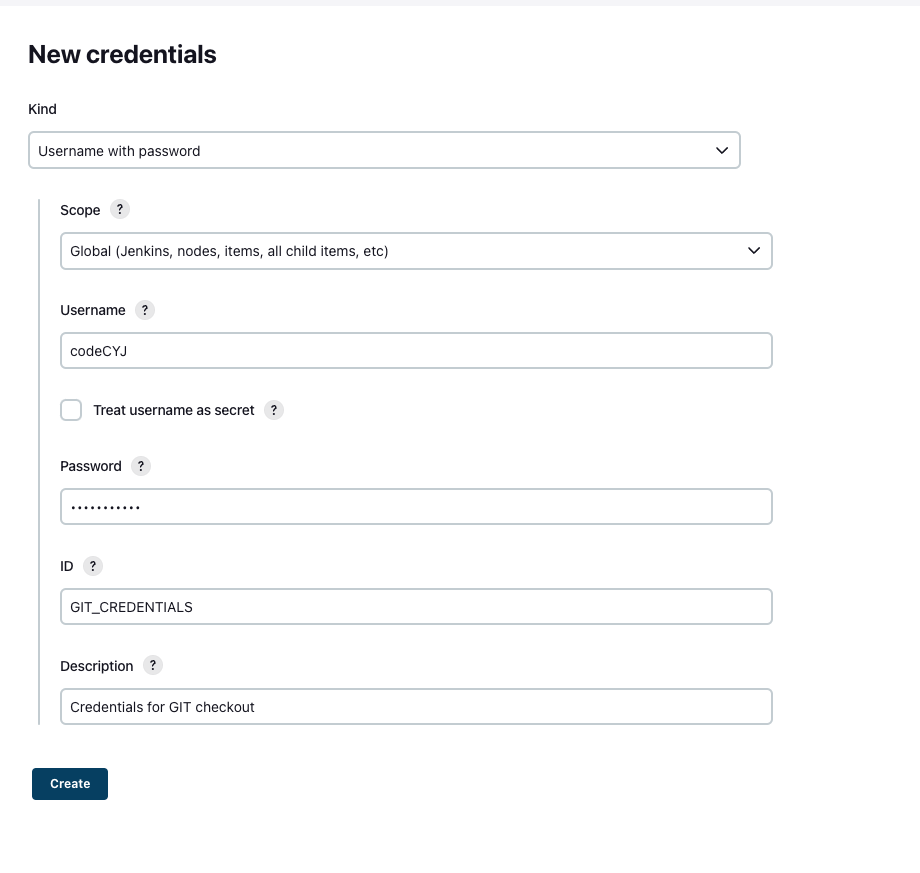Screen dimensions: 920x873
Task: Open the Kind dropdown showing Username with password
Action: click(384, 150)
